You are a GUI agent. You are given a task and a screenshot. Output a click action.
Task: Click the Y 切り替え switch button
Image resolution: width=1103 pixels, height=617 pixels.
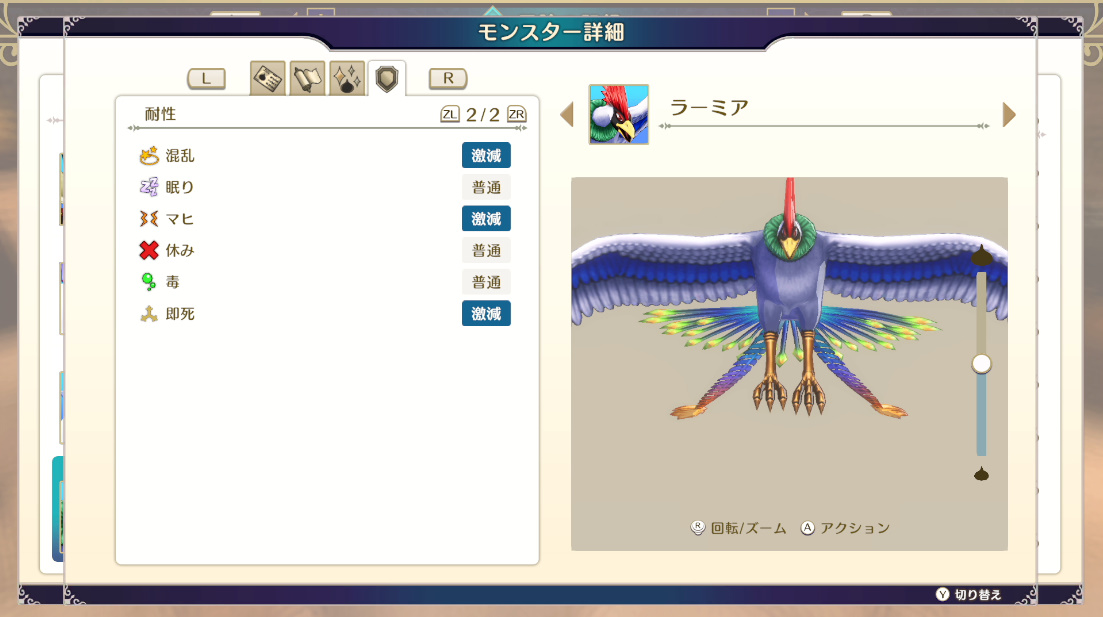point(969,594)
